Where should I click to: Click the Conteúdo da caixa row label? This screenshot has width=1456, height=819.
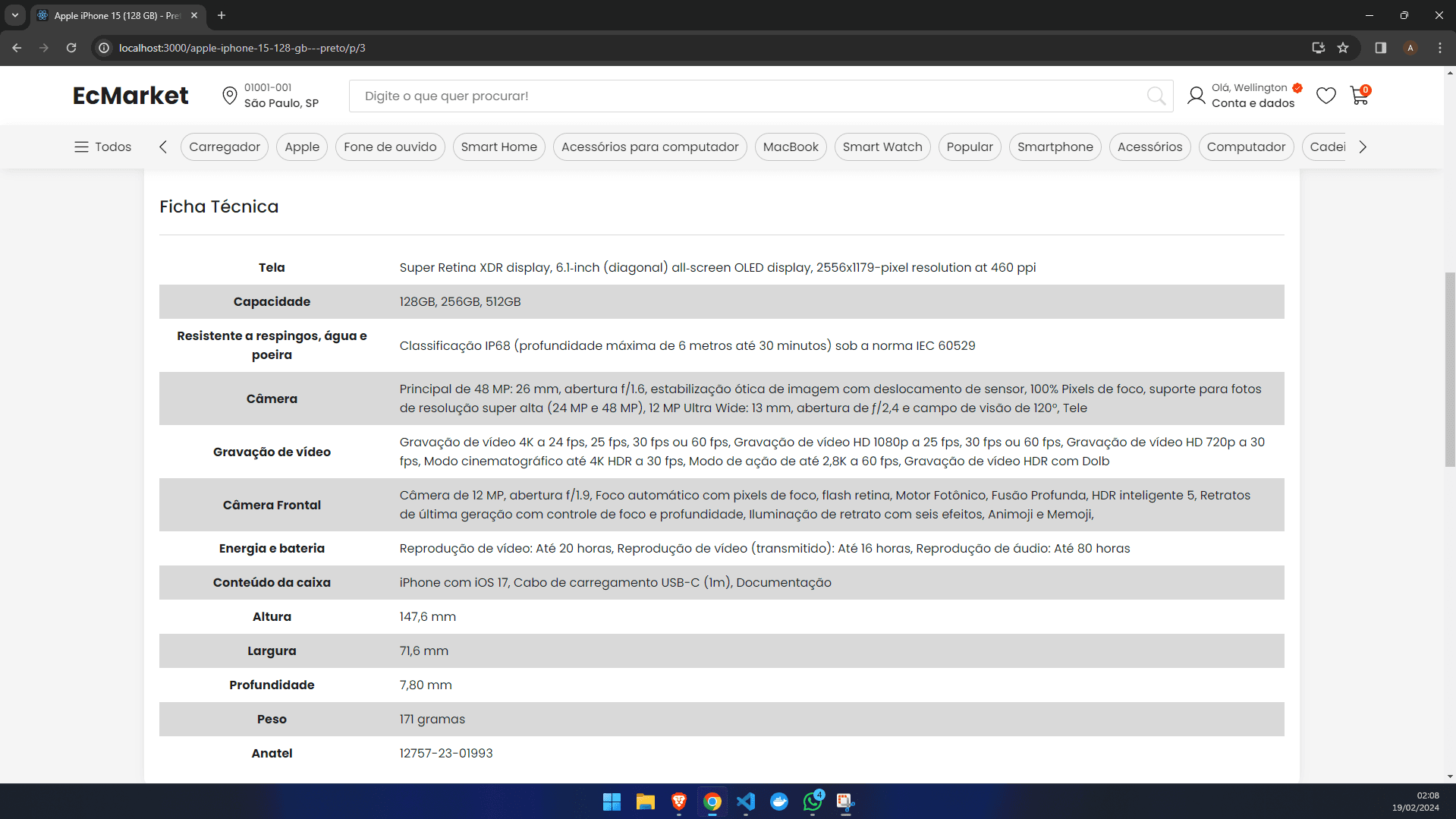tap(272, 583)
